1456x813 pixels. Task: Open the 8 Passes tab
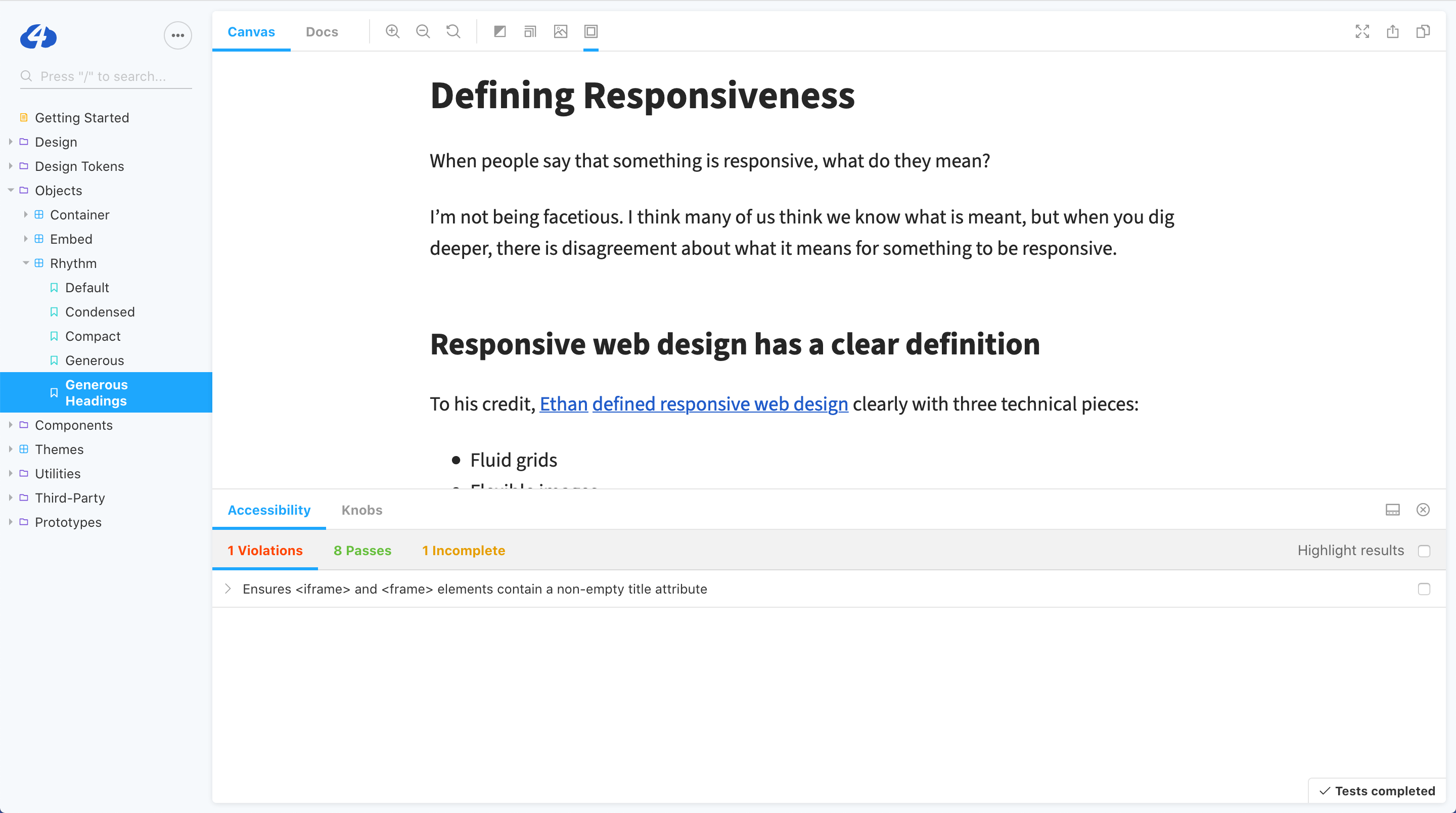click(x=362, y=551)
